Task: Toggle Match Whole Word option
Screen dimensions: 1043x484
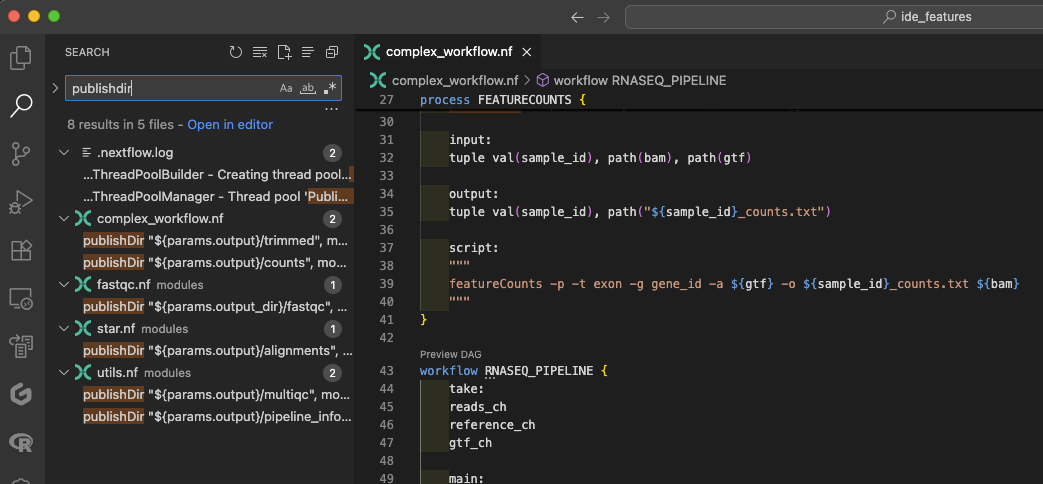Action: [x=308, y=89]
